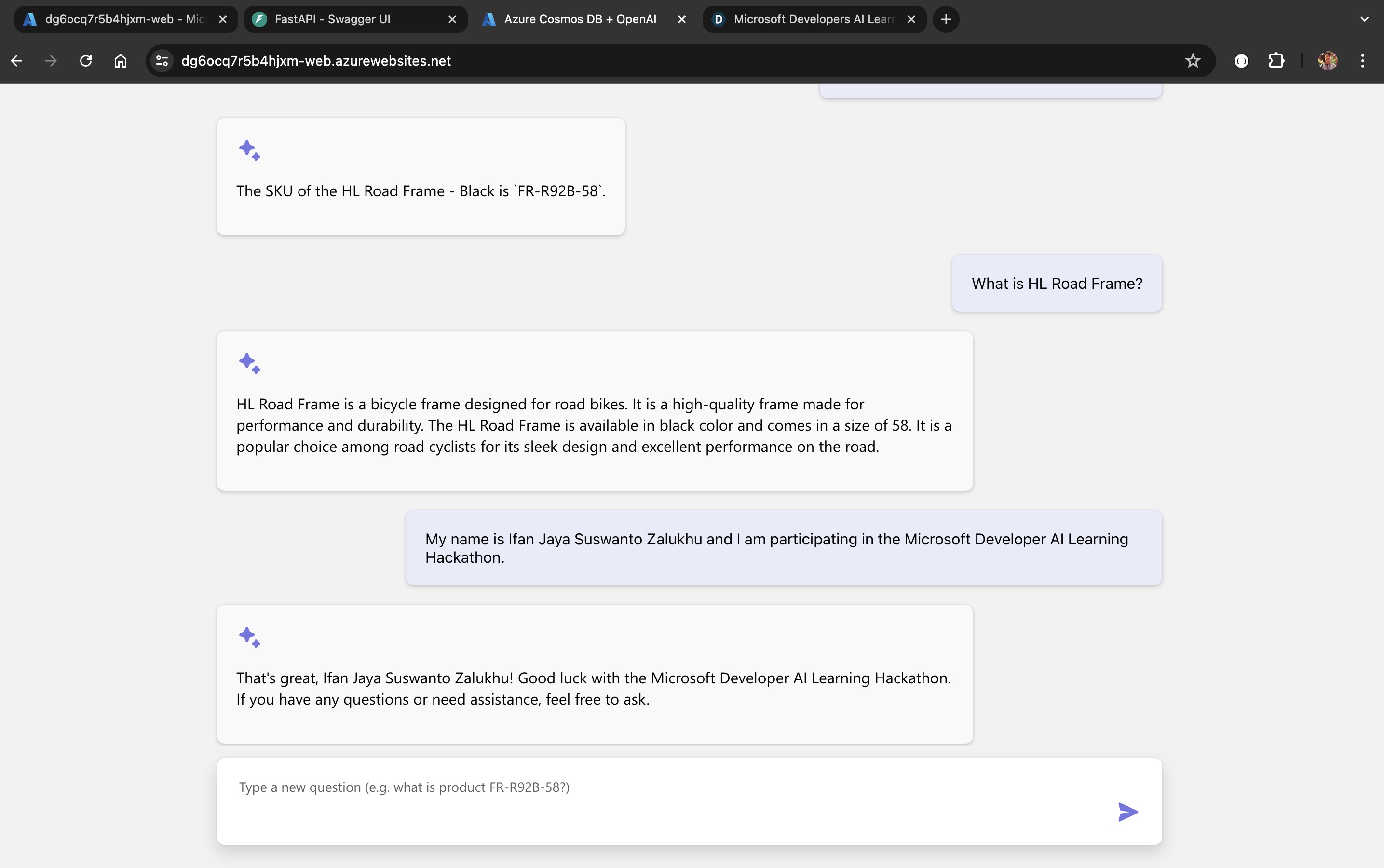Screen dimensions: 1384x868
Task: Click the address bar URL text
Action: tap(316, 61)
